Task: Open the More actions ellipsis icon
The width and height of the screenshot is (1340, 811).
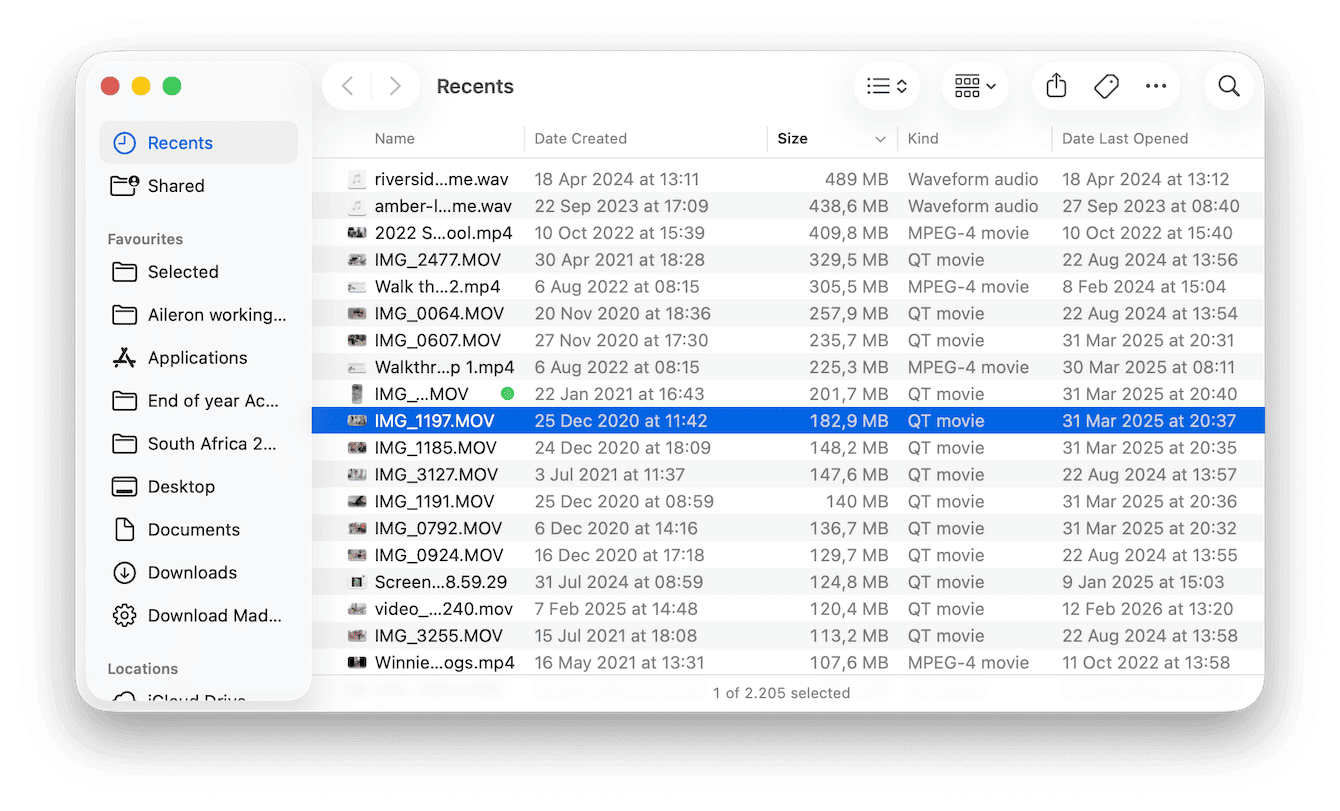Action: 1156,86
